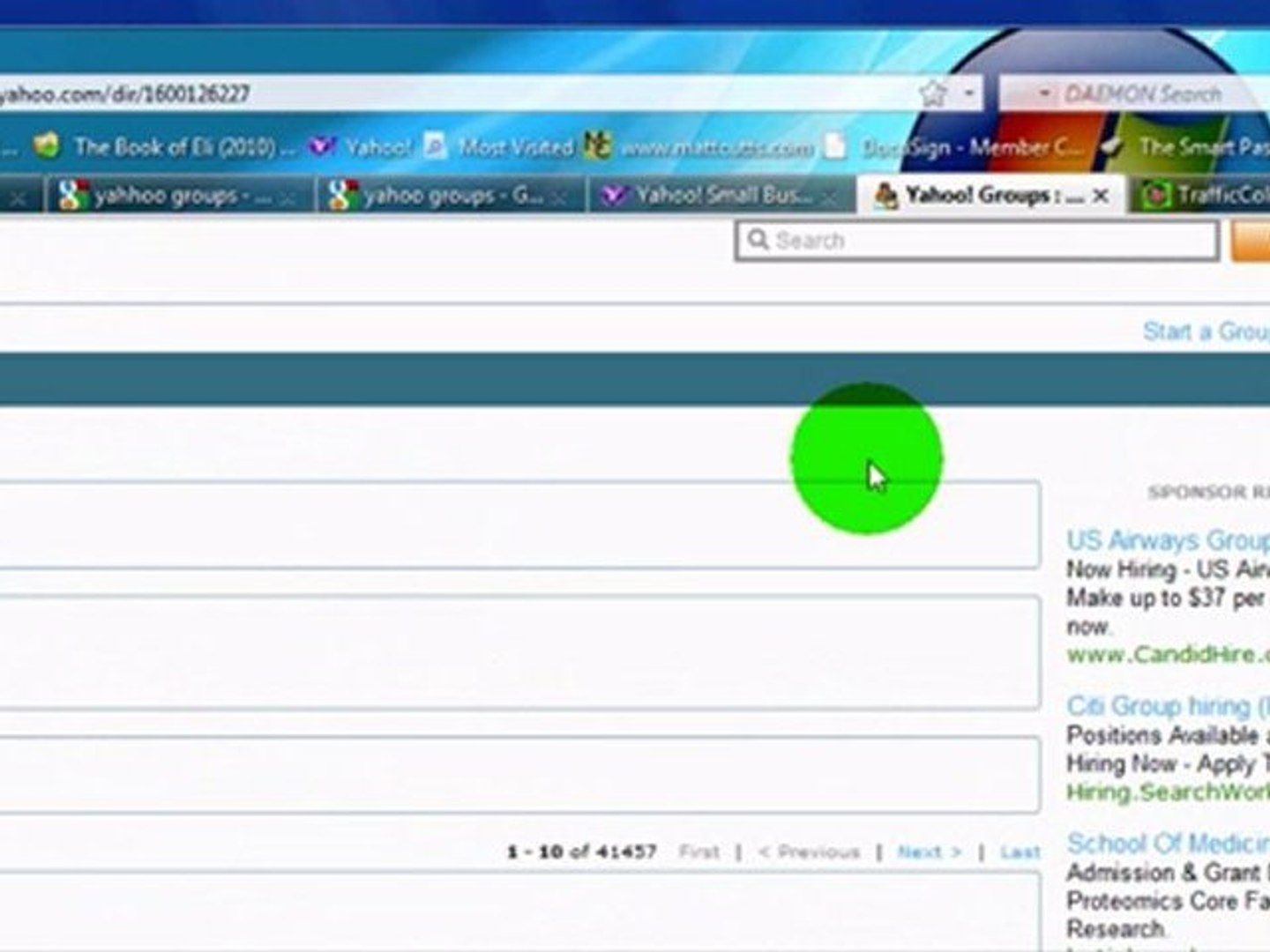Switch to the Yahoo! Small Bus... tab
The image size is (1270, 952).
(721, 195)
